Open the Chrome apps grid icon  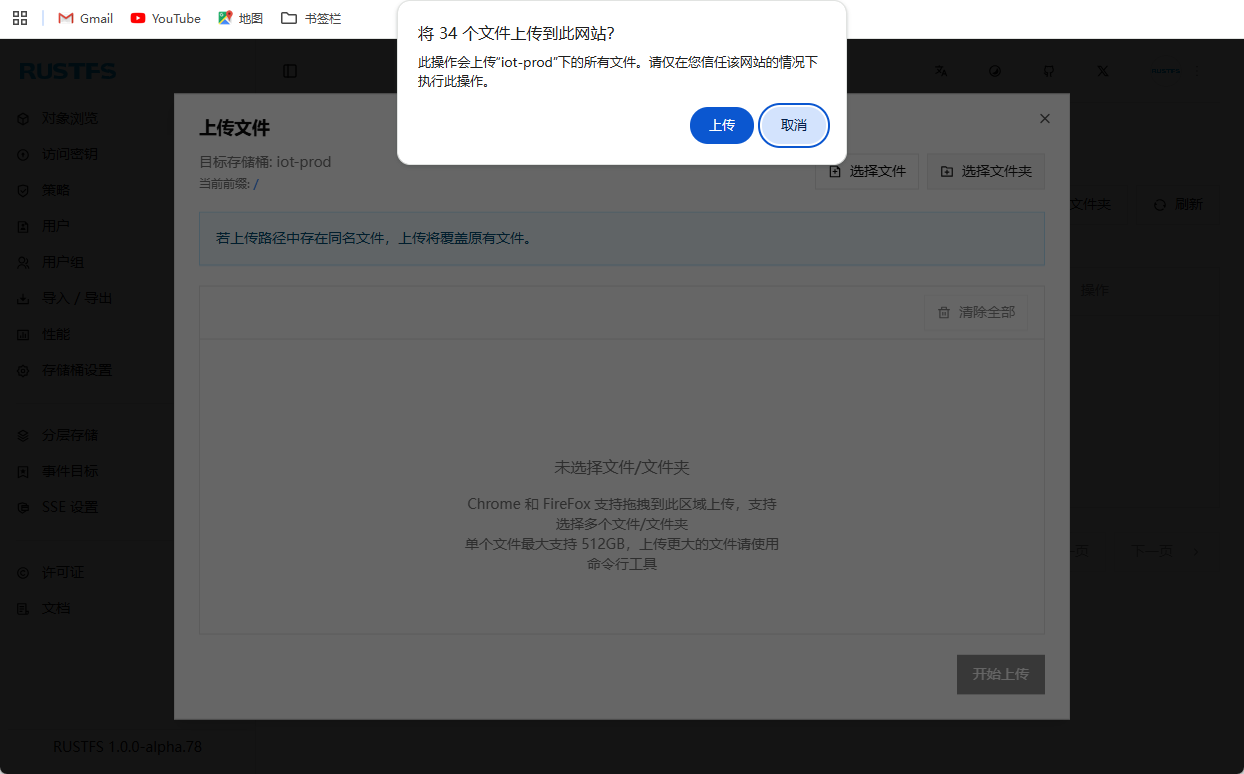(x=20, y=18)
